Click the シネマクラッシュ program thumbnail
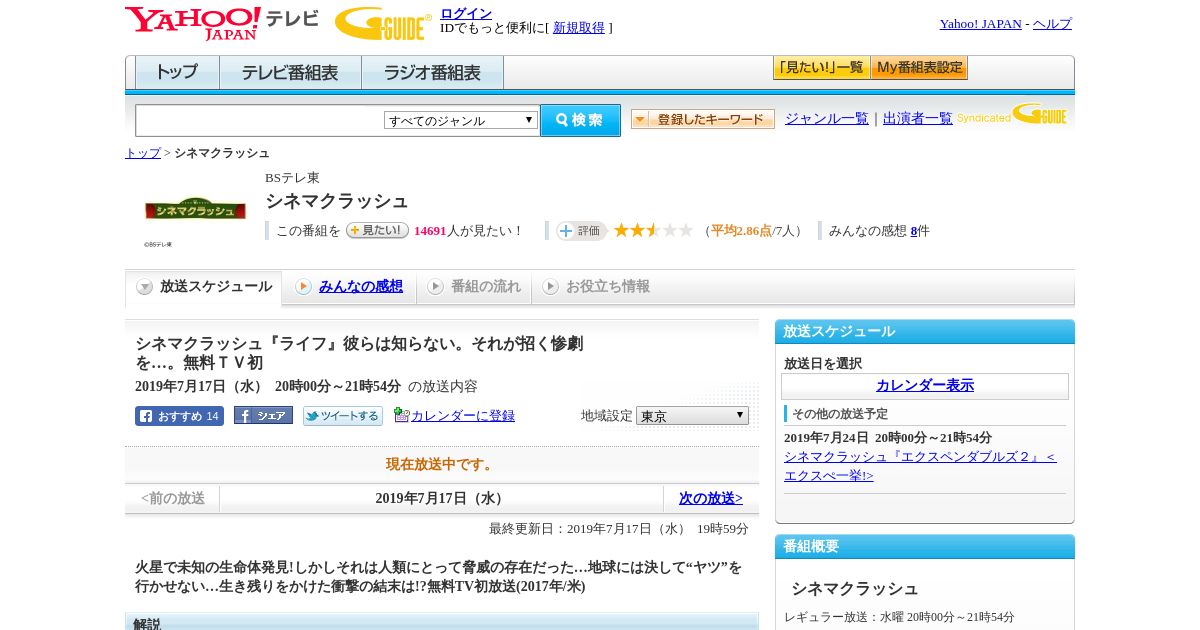The width and height of the screenshot is (1200, 630). [195, 210]
